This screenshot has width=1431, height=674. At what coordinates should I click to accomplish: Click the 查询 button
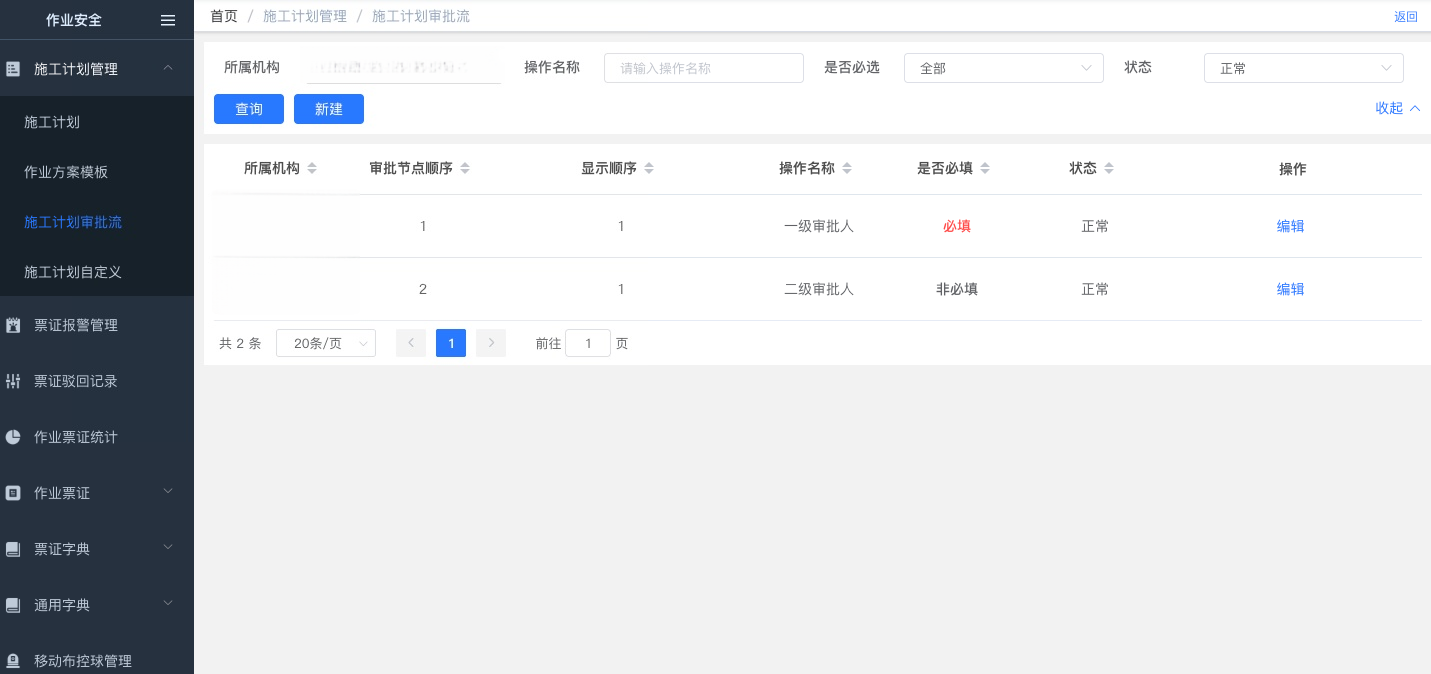[x=249, y=109]
